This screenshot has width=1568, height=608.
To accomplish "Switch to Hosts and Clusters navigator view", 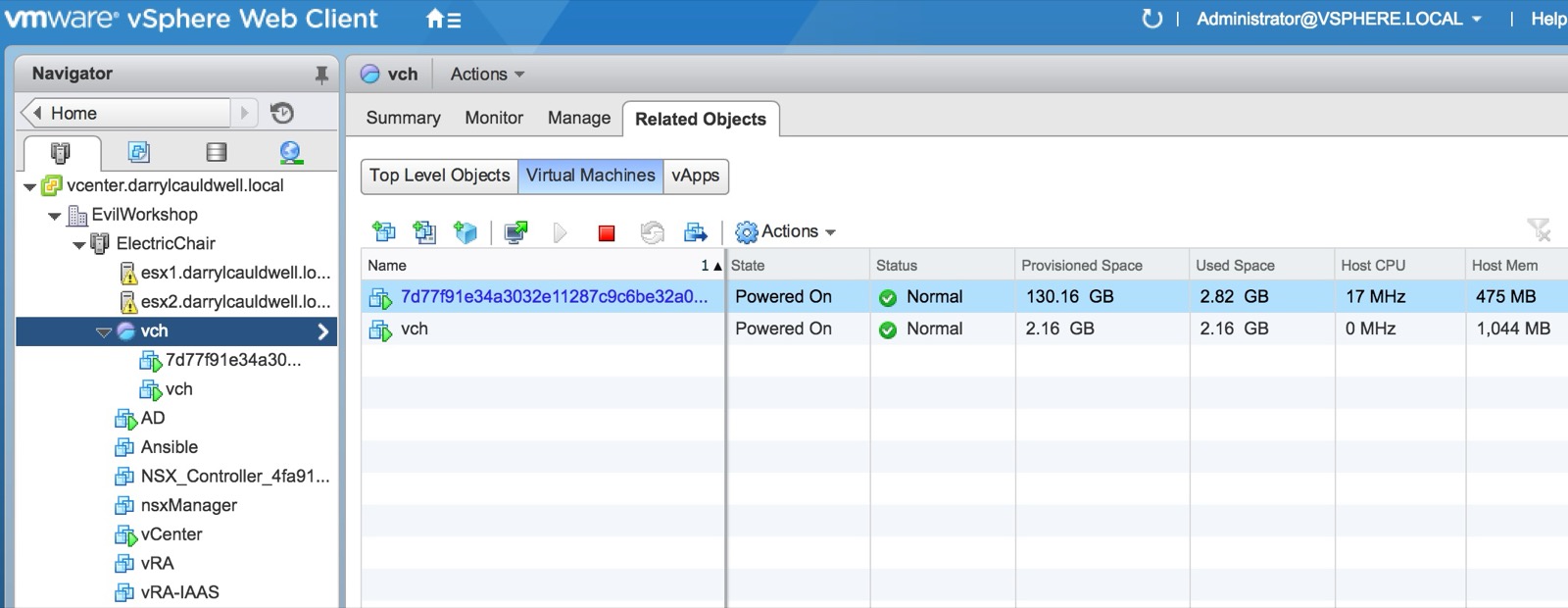I will [x=61, y=152].
